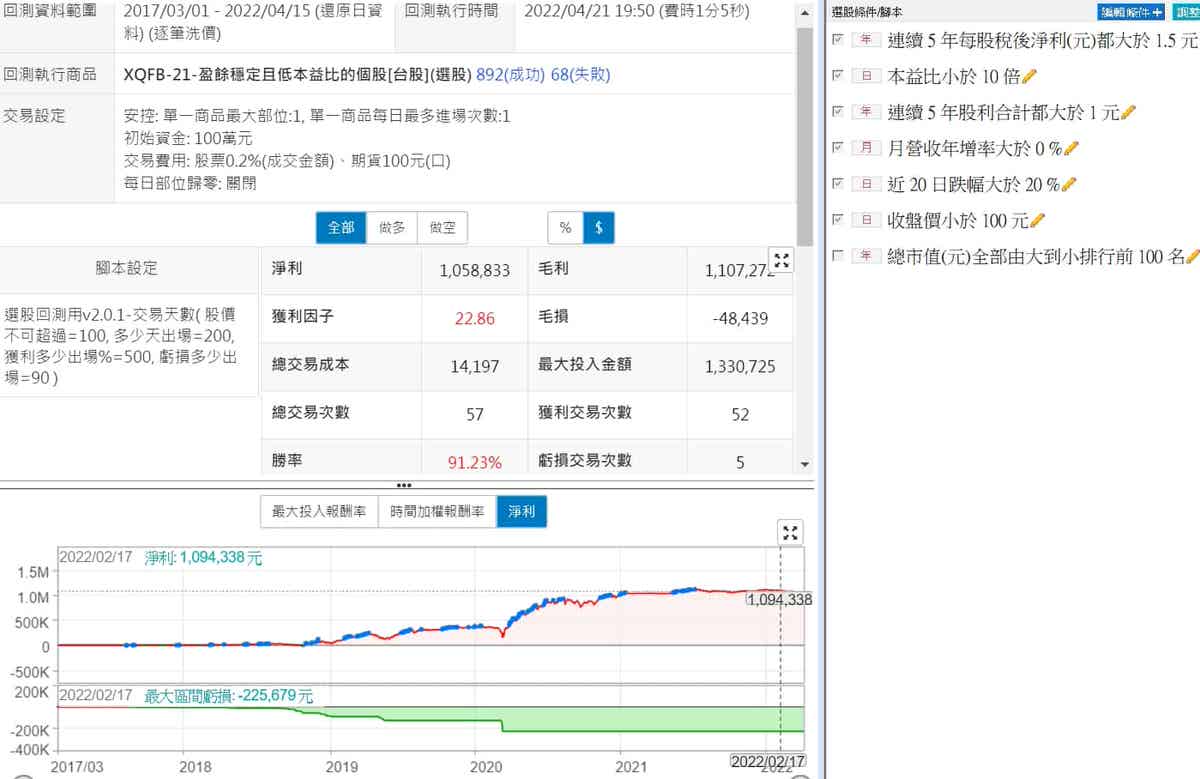Click the three-dot panel divider handle
The image size is (1200, 779).
tap(405, 485)
